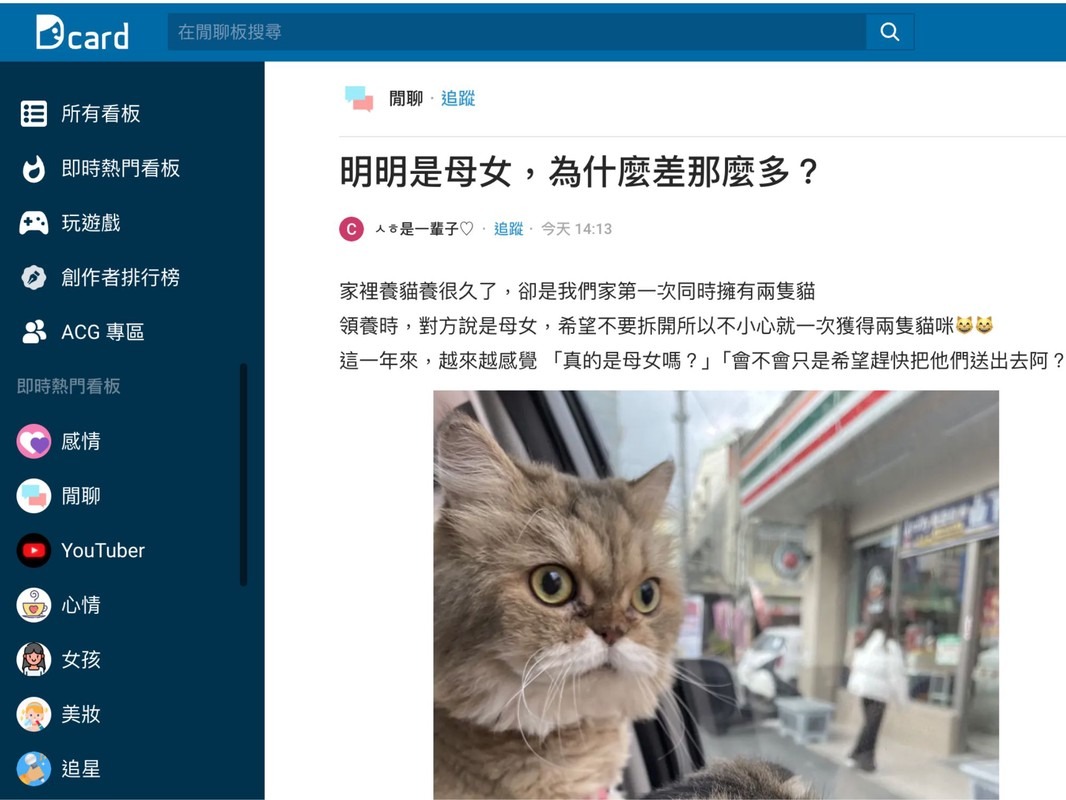Image resolution: width=1066 pixels, height=800 pixels.
Task: Open 即時熱門看板 flame icon
Action: click(x=34, y=169)
